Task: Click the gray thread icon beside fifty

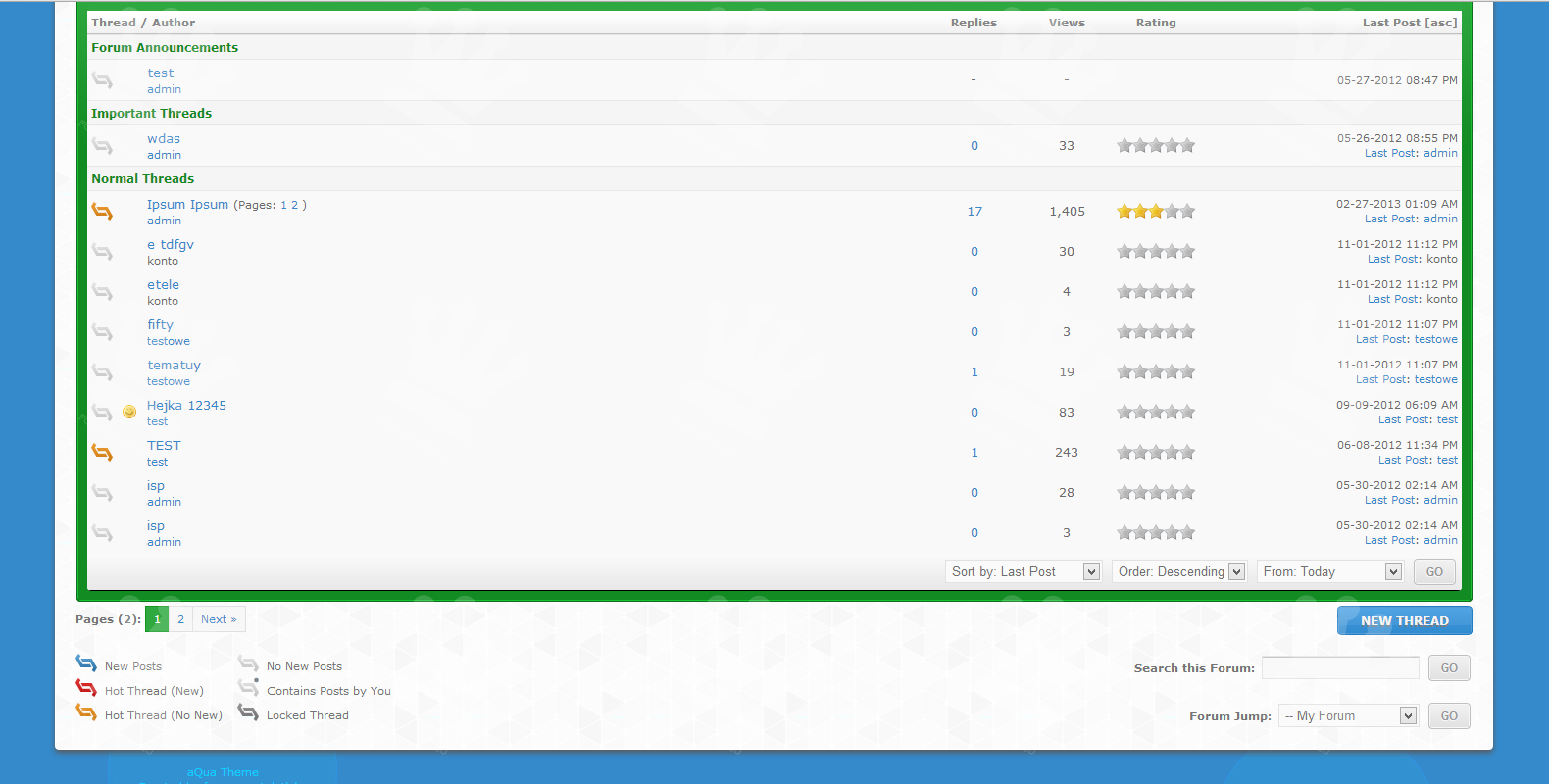Action: click(x=102, y=332)
